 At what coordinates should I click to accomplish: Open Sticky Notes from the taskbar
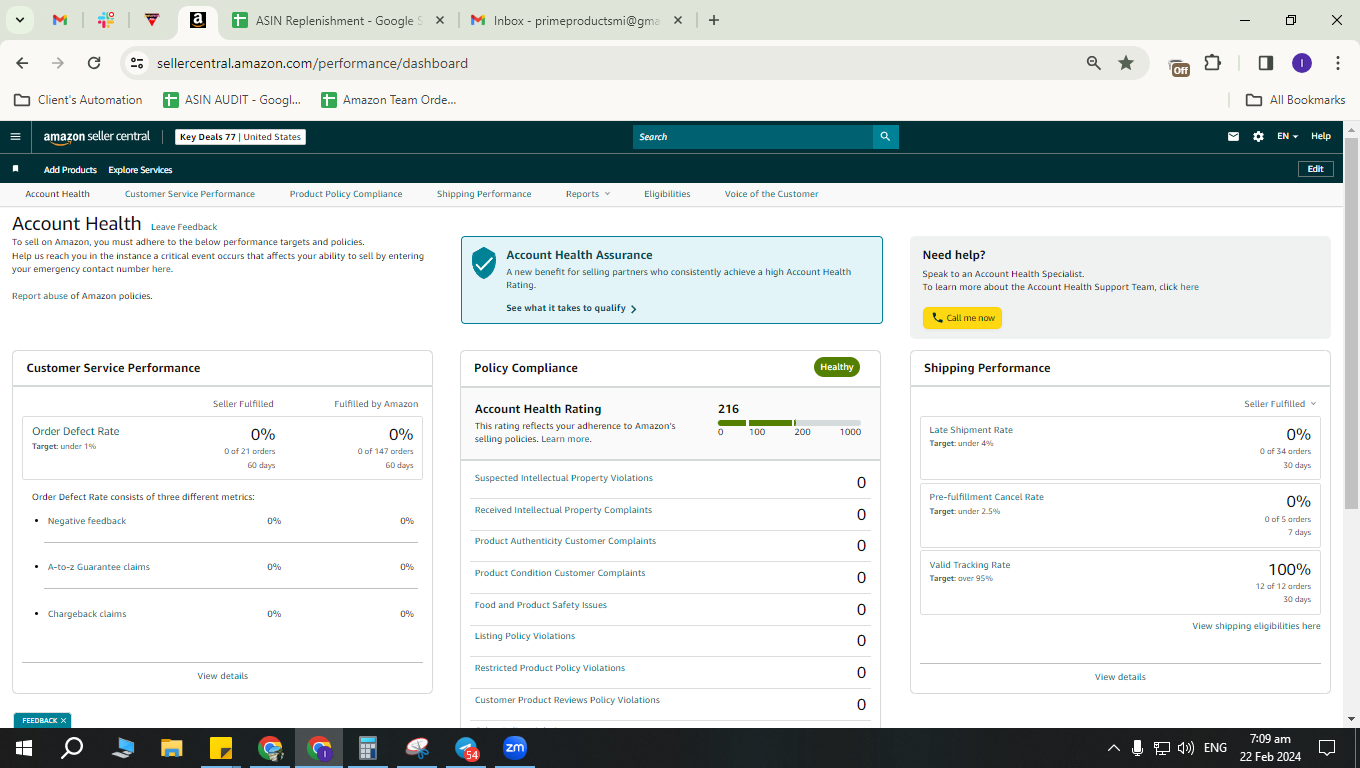221,748
